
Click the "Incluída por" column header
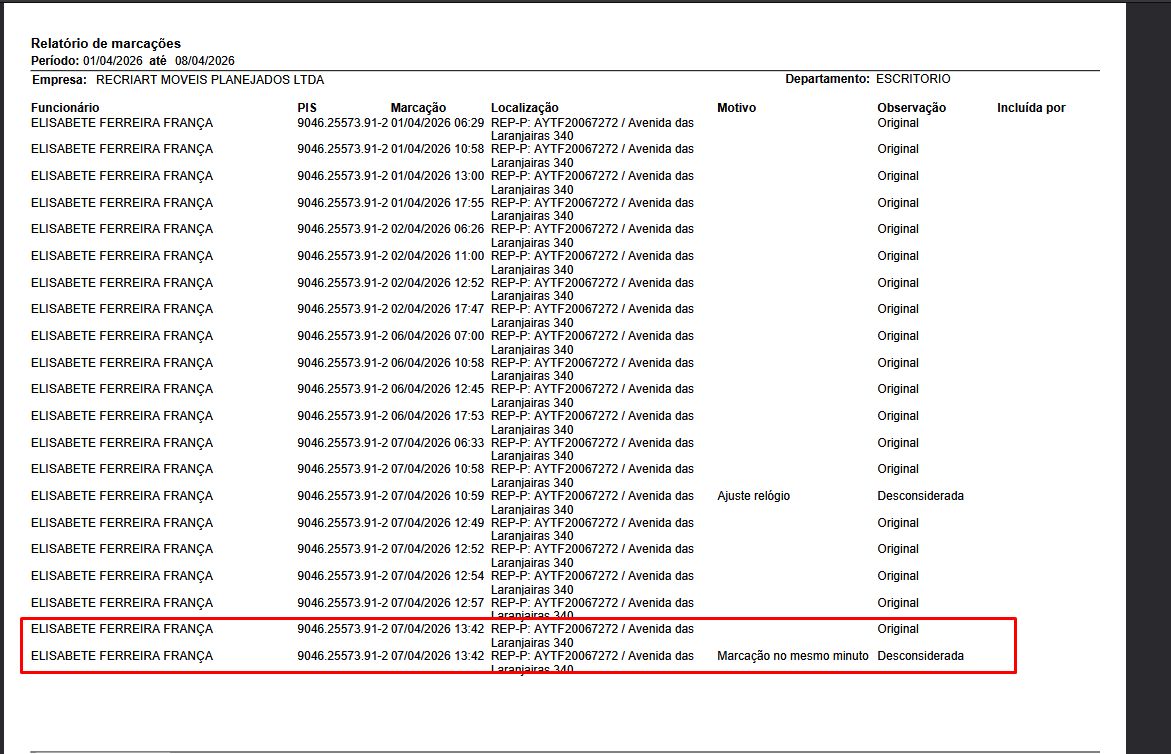click(1031, 108)
